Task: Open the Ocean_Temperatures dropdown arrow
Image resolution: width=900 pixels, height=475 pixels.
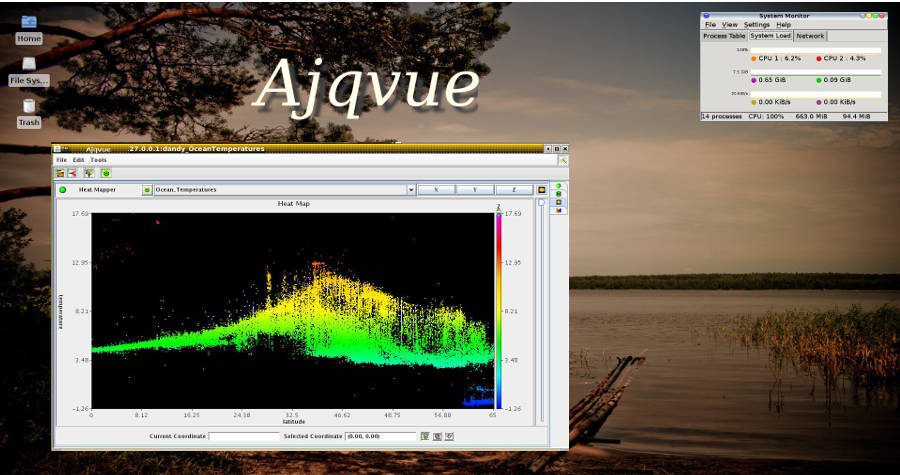Action: pyautogui.click(x=411, y=189)
